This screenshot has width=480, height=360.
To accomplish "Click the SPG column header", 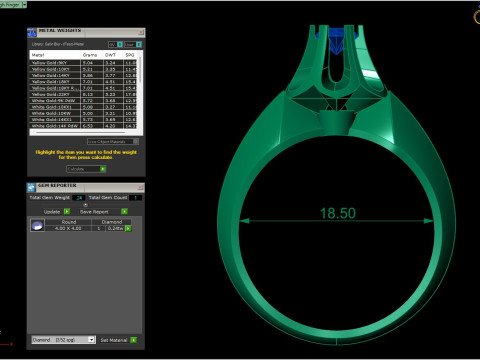I will click(130, 55).
